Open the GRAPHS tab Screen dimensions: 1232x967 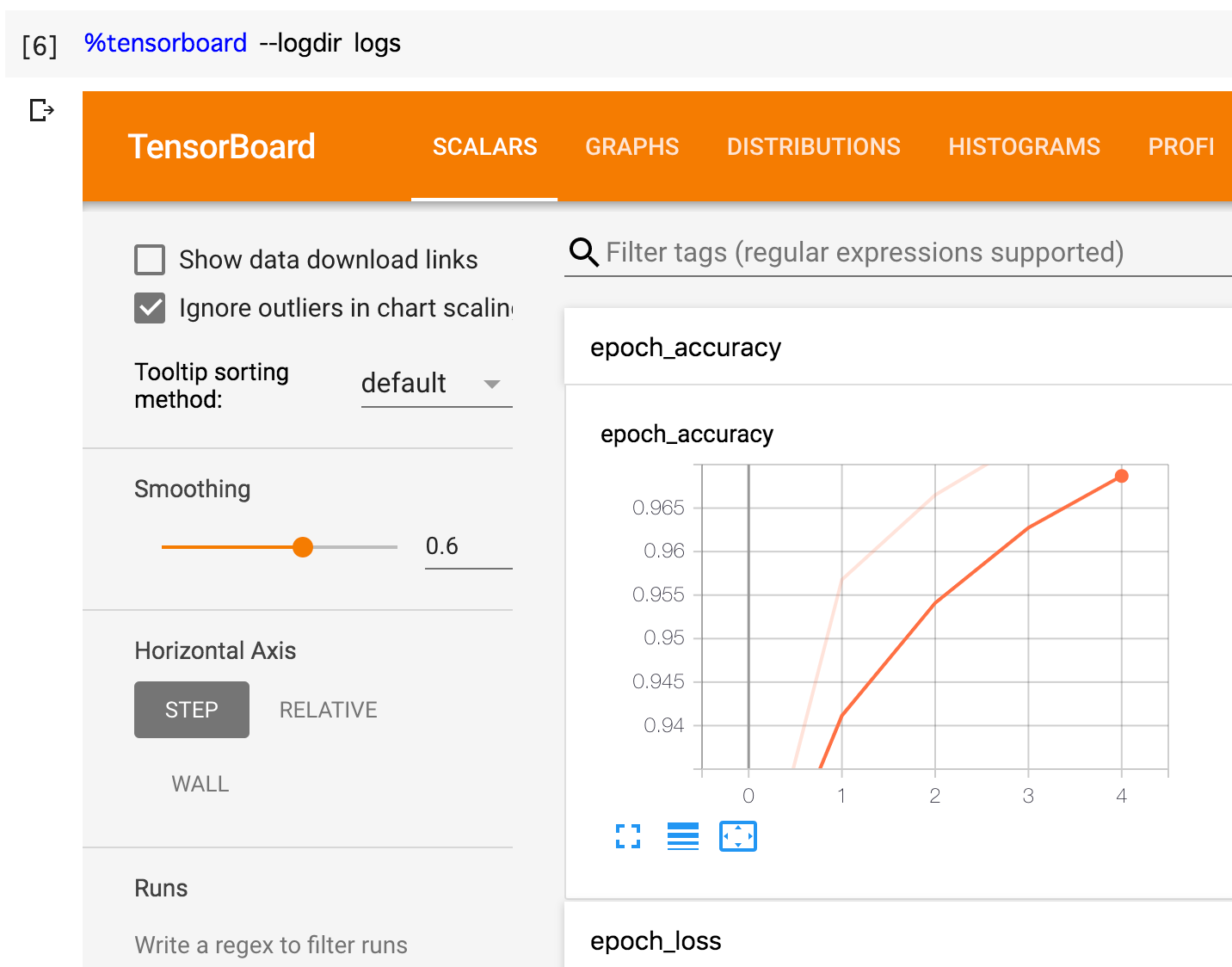click(632, 146)
